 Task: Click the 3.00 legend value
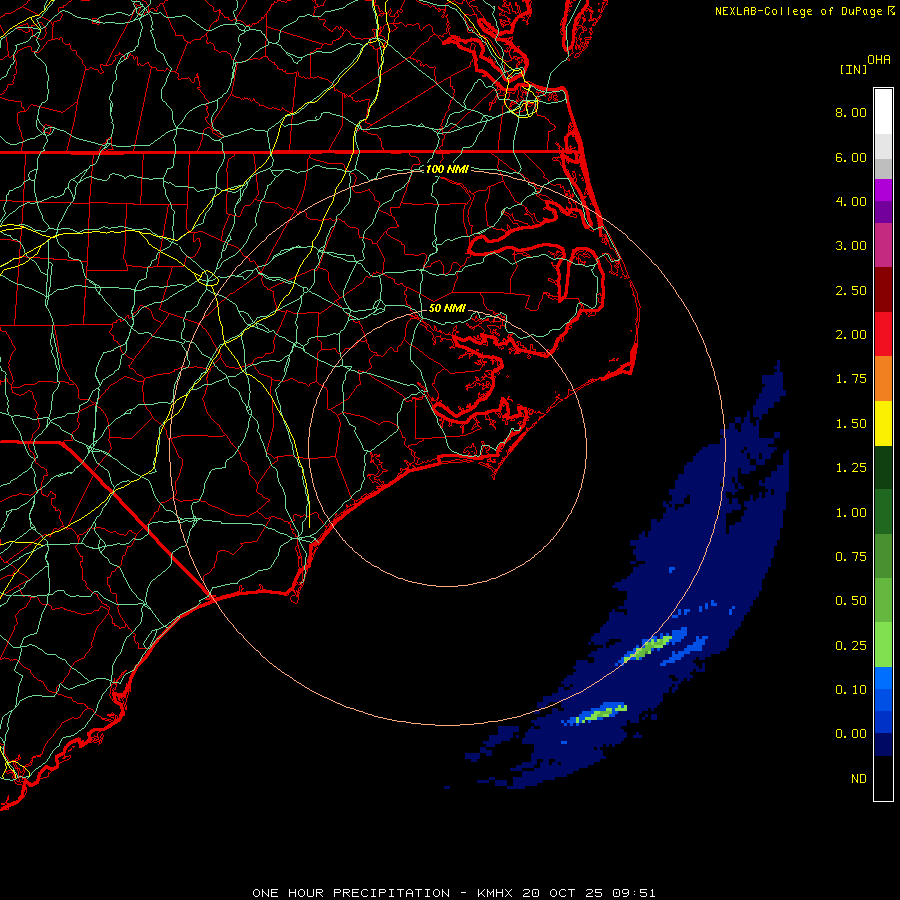tap(851, 246)
